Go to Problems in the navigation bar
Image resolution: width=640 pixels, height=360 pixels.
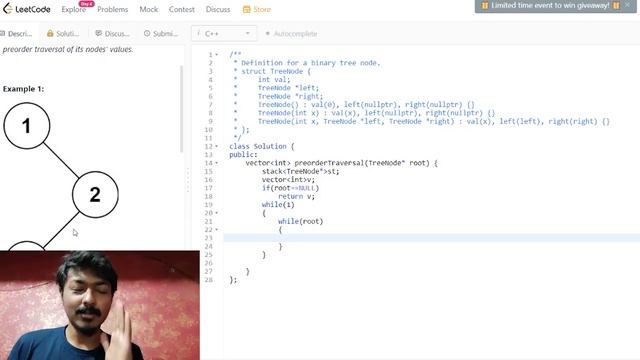click(x=113, y=9)
